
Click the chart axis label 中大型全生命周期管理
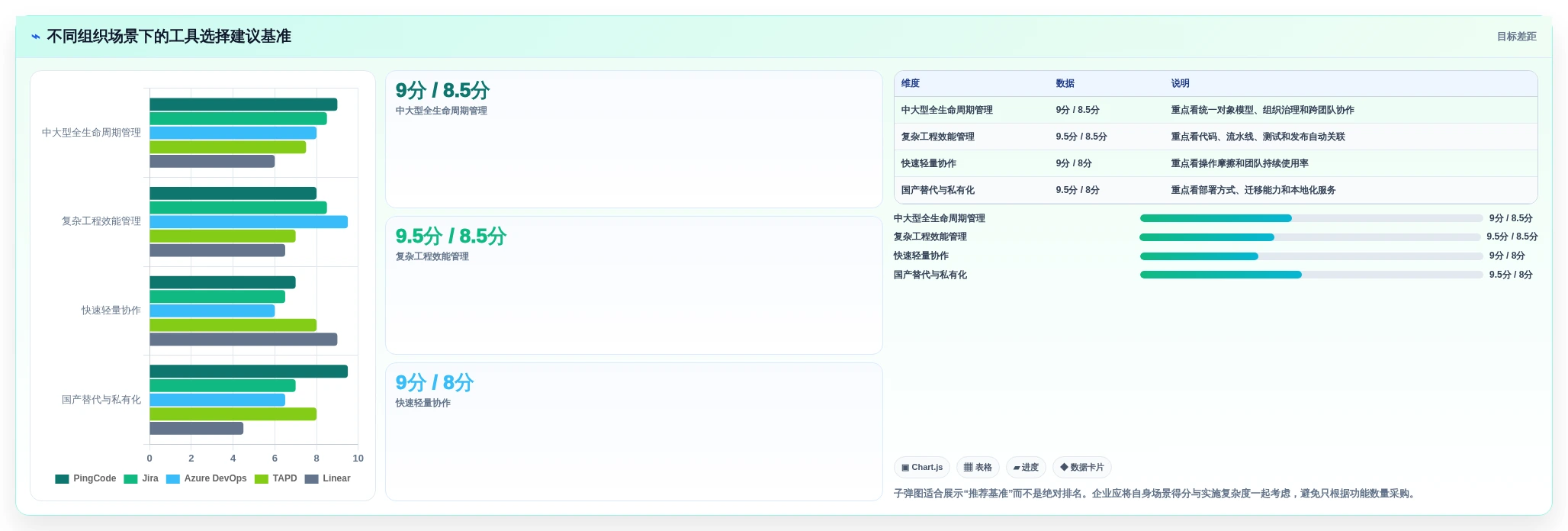[x=92, y=133]
